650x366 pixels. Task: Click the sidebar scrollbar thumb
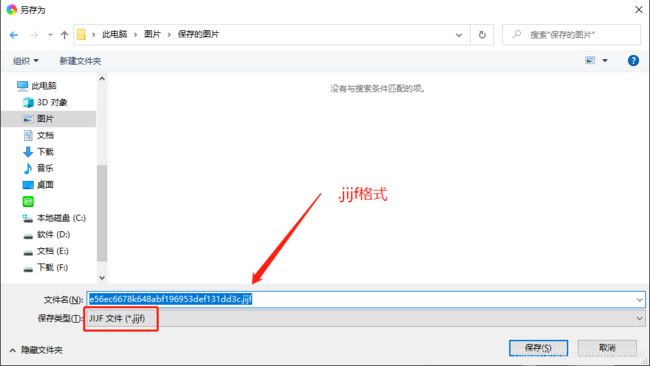pyautogui.click(x=102, y=213)
